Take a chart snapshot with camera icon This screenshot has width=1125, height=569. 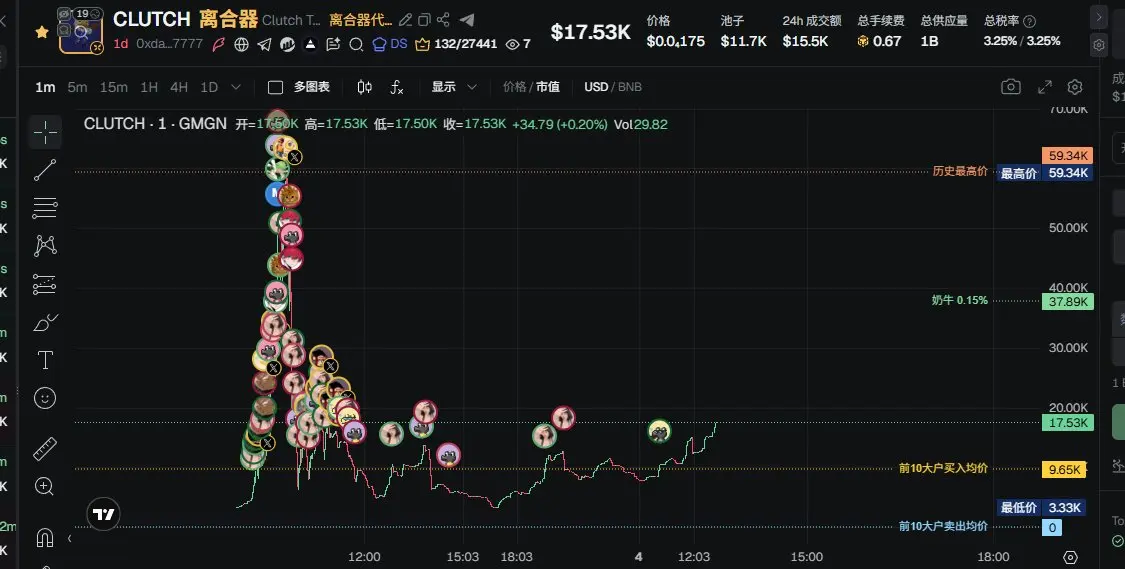pos(1011,87)
